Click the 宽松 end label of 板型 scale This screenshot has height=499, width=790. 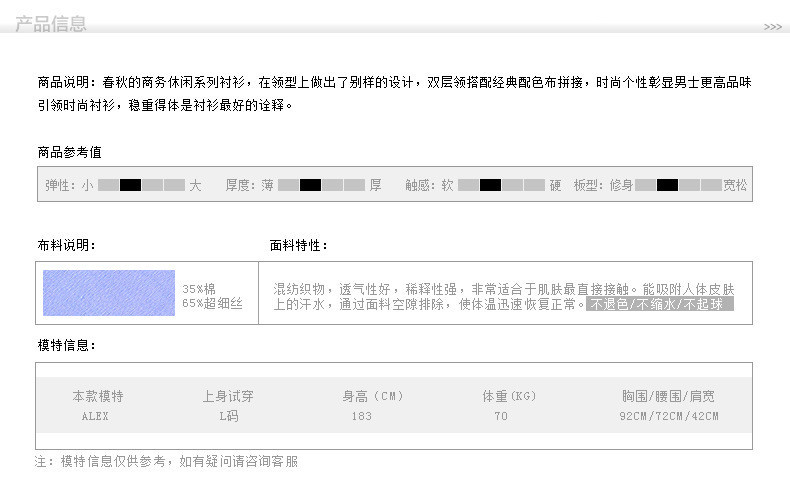[x=735, y=185]
